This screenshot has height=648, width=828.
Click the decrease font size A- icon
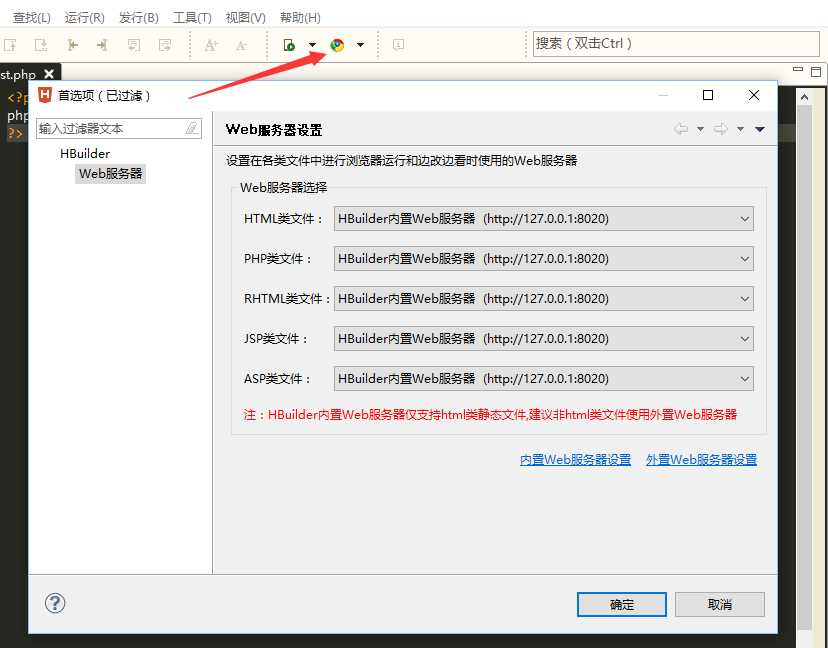pos(241,45)
